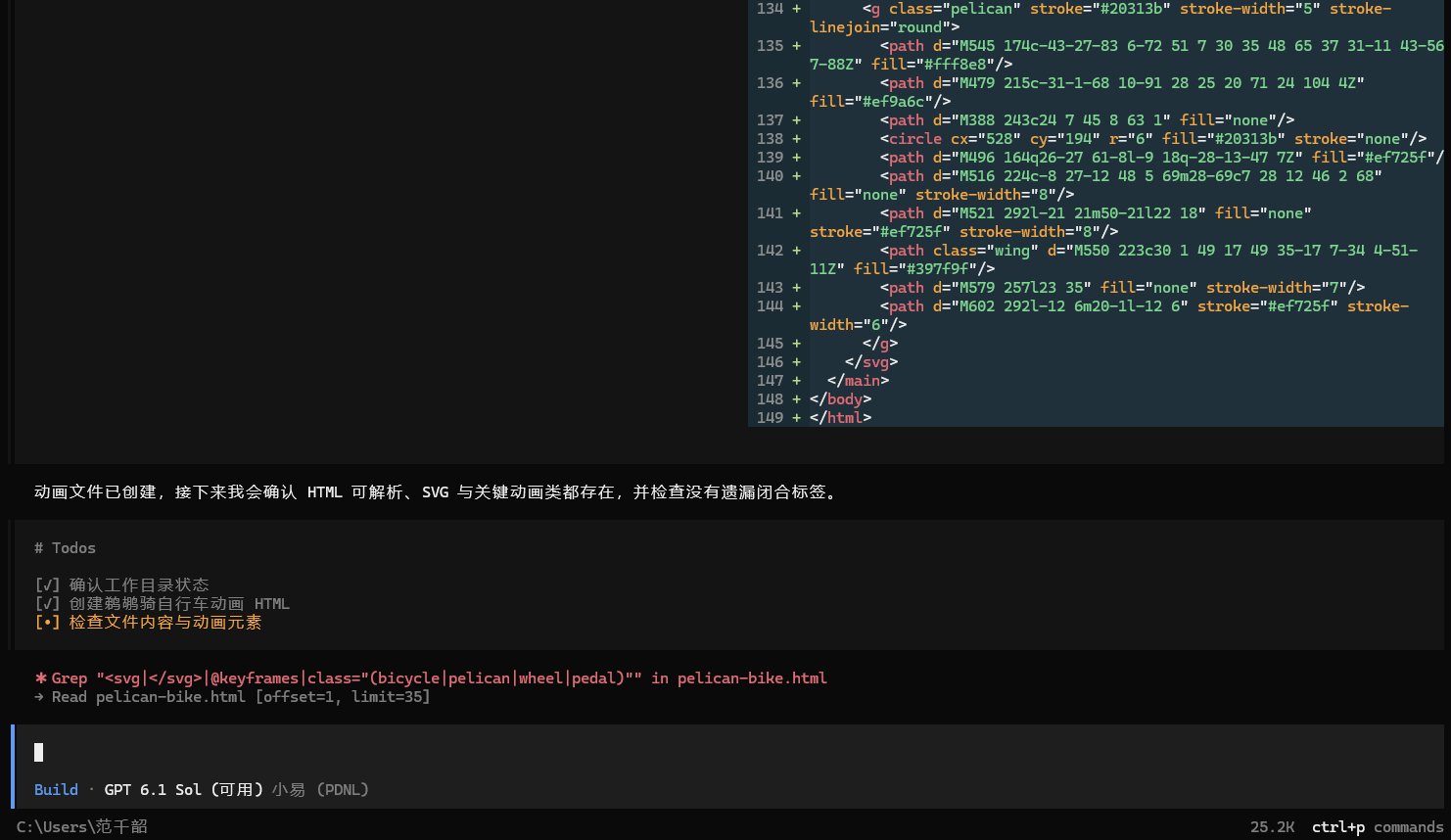Click the arrow before Read pelican-bike.html
The image size is (1451, 840).
click(x=39, y=696)
